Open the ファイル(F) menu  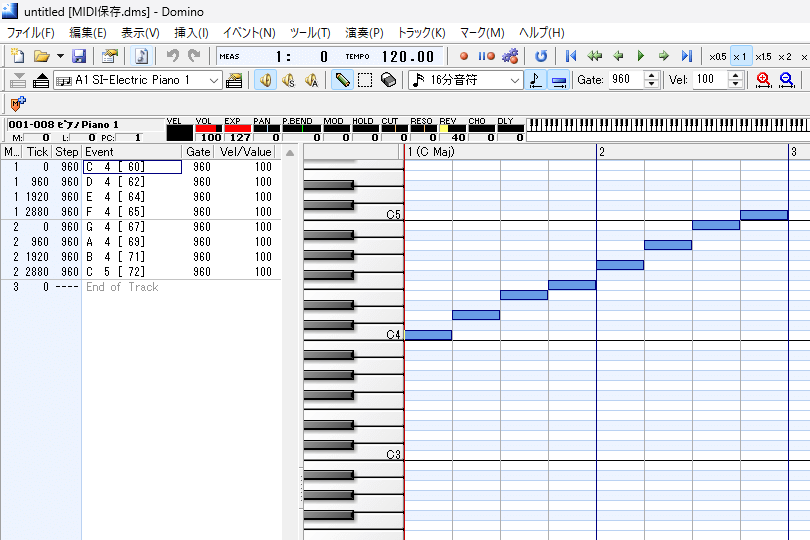pyautogui.click(x=31, y=33)
